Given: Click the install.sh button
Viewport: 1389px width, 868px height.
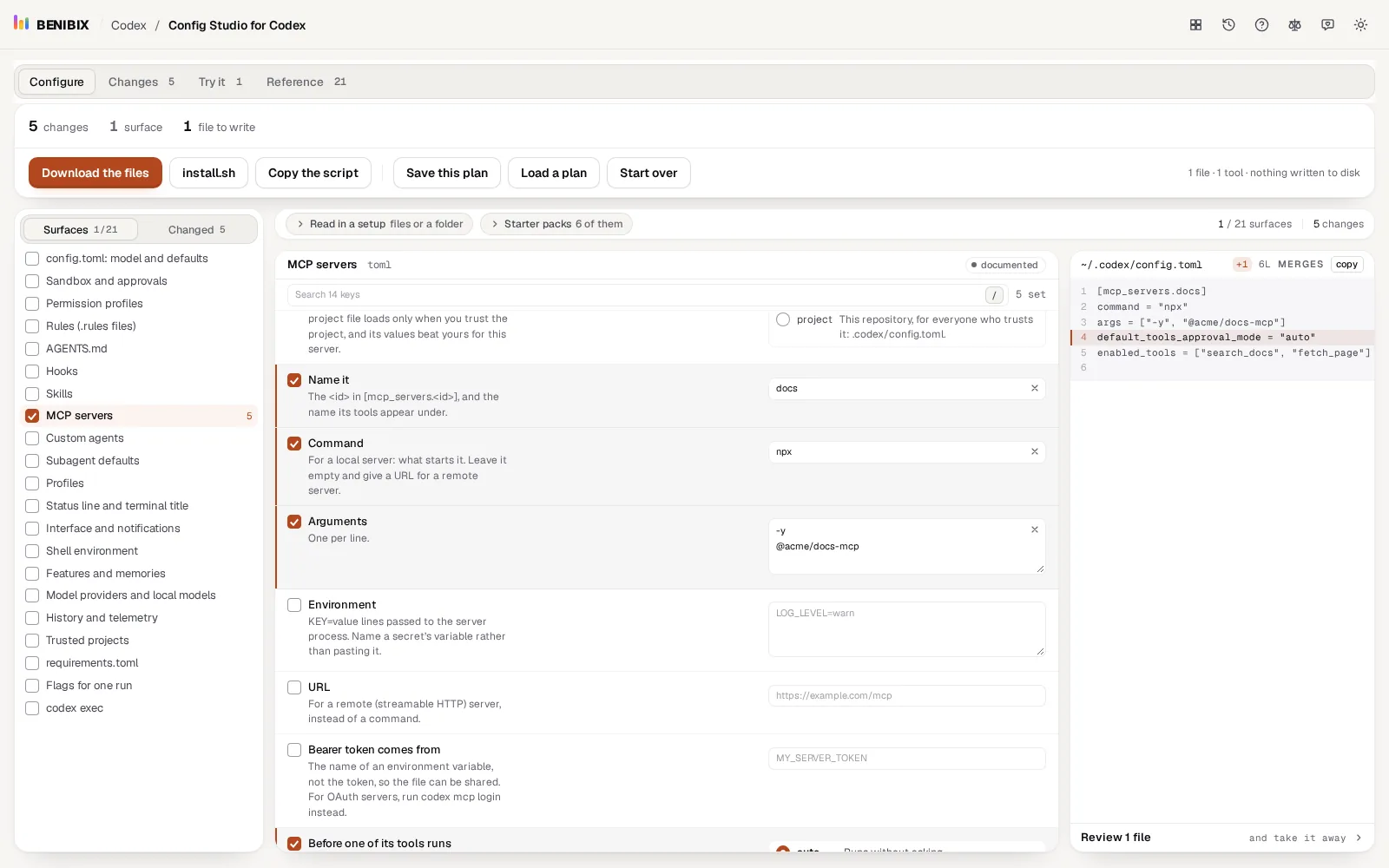Looking at the screenshot, I should [208, 173].
